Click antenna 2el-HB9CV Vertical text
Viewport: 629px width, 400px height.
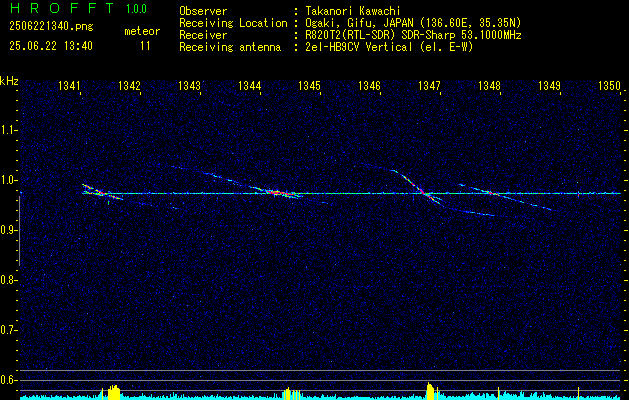click(x=359, y=47)
